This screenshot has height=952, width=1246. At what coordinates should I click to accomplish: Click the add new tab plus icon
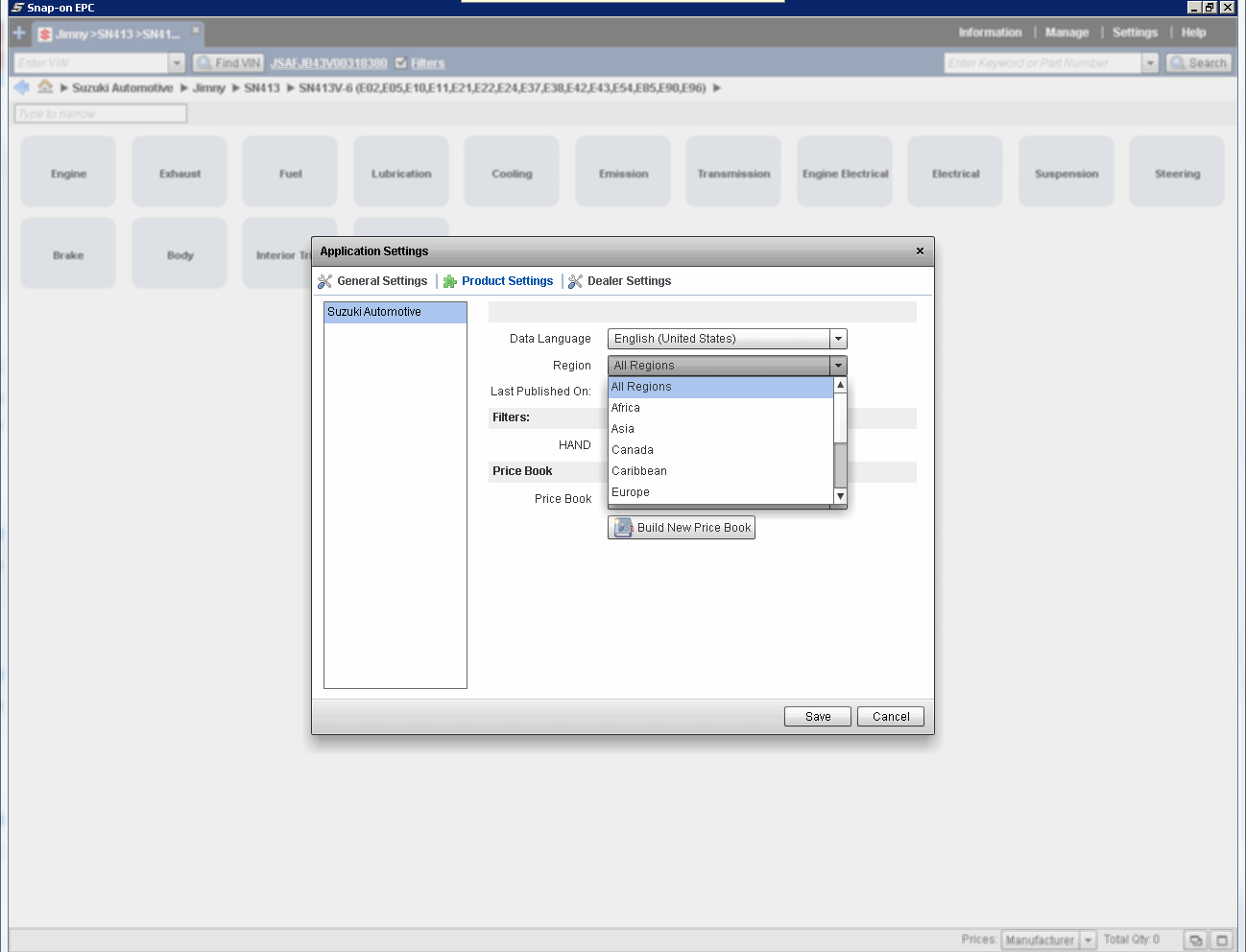pyautogui.click(x=19, y=33)
